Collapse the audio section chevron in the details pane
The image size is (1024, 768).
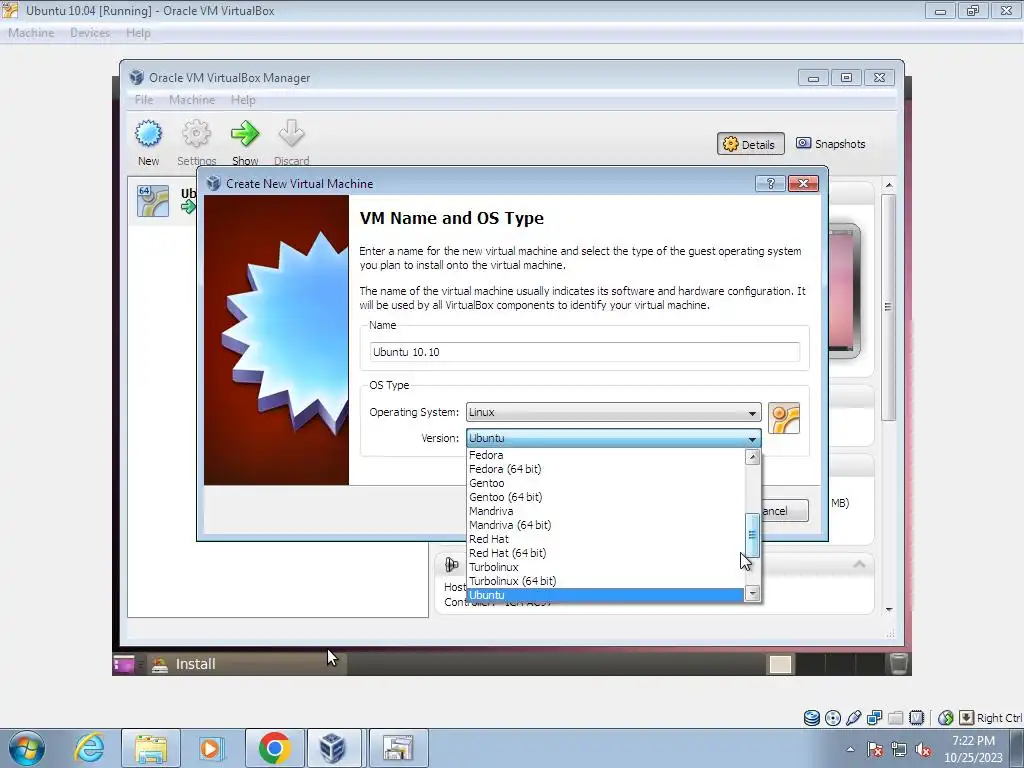(x=859, y=564)
